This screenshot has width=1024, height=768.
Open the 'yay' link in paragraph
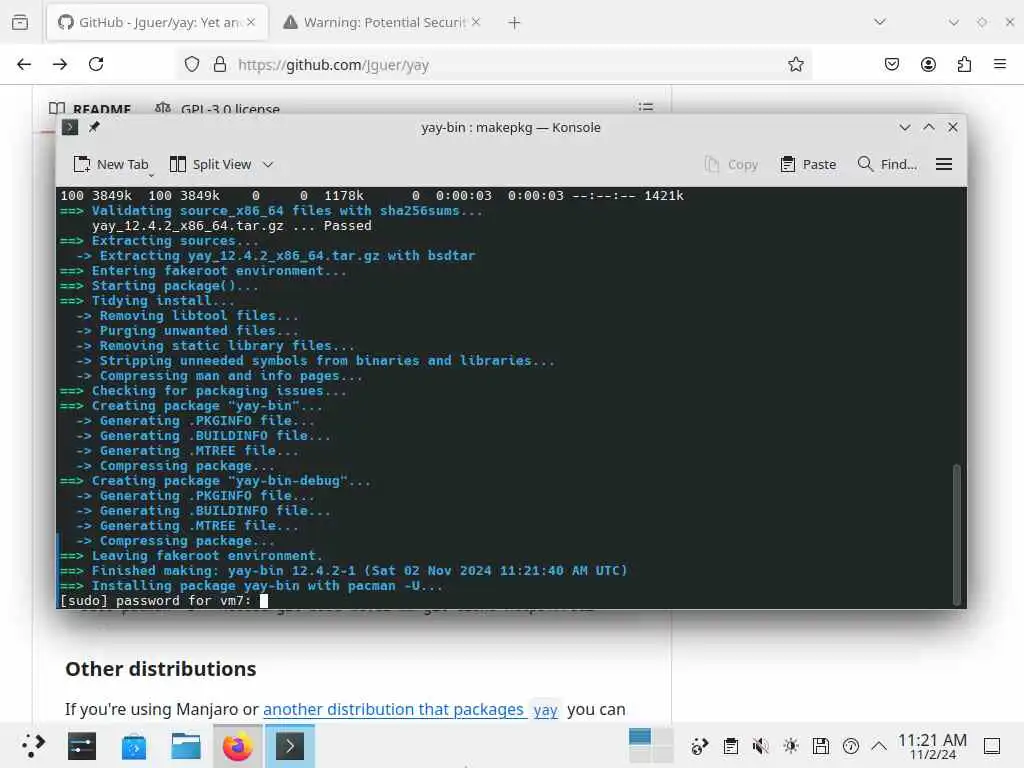(x=545, y=709)
